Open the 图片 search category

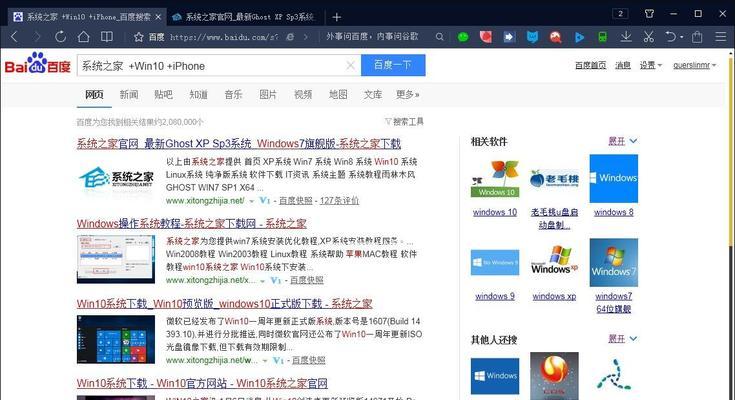point(268,95)
